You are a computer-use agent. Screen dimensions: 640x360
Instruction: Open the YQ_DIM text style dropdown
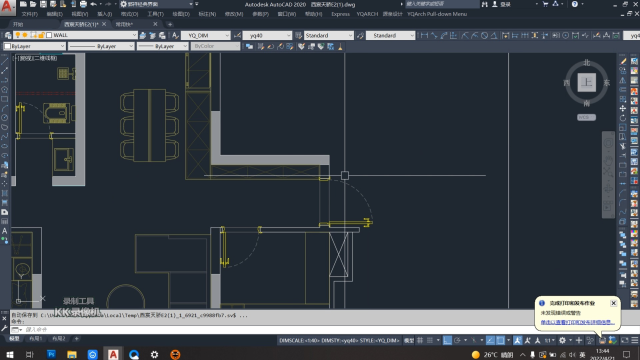pos(206,36)
